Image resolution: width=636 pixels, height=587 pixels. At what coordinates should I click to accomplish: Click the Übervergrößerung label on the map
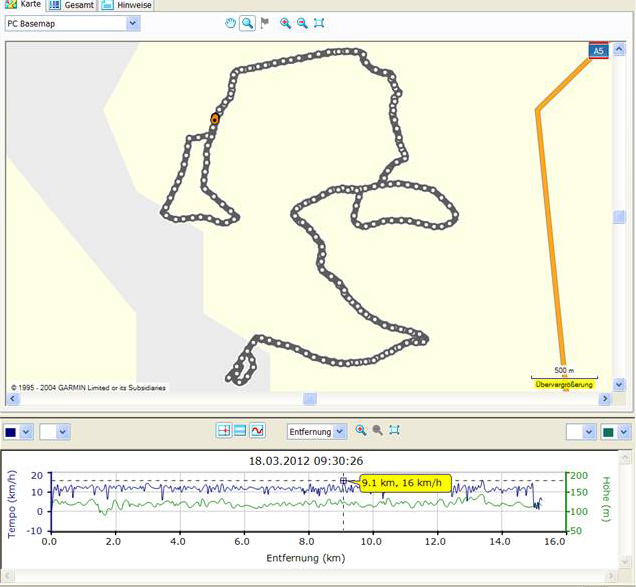click(x=564, y=384)
